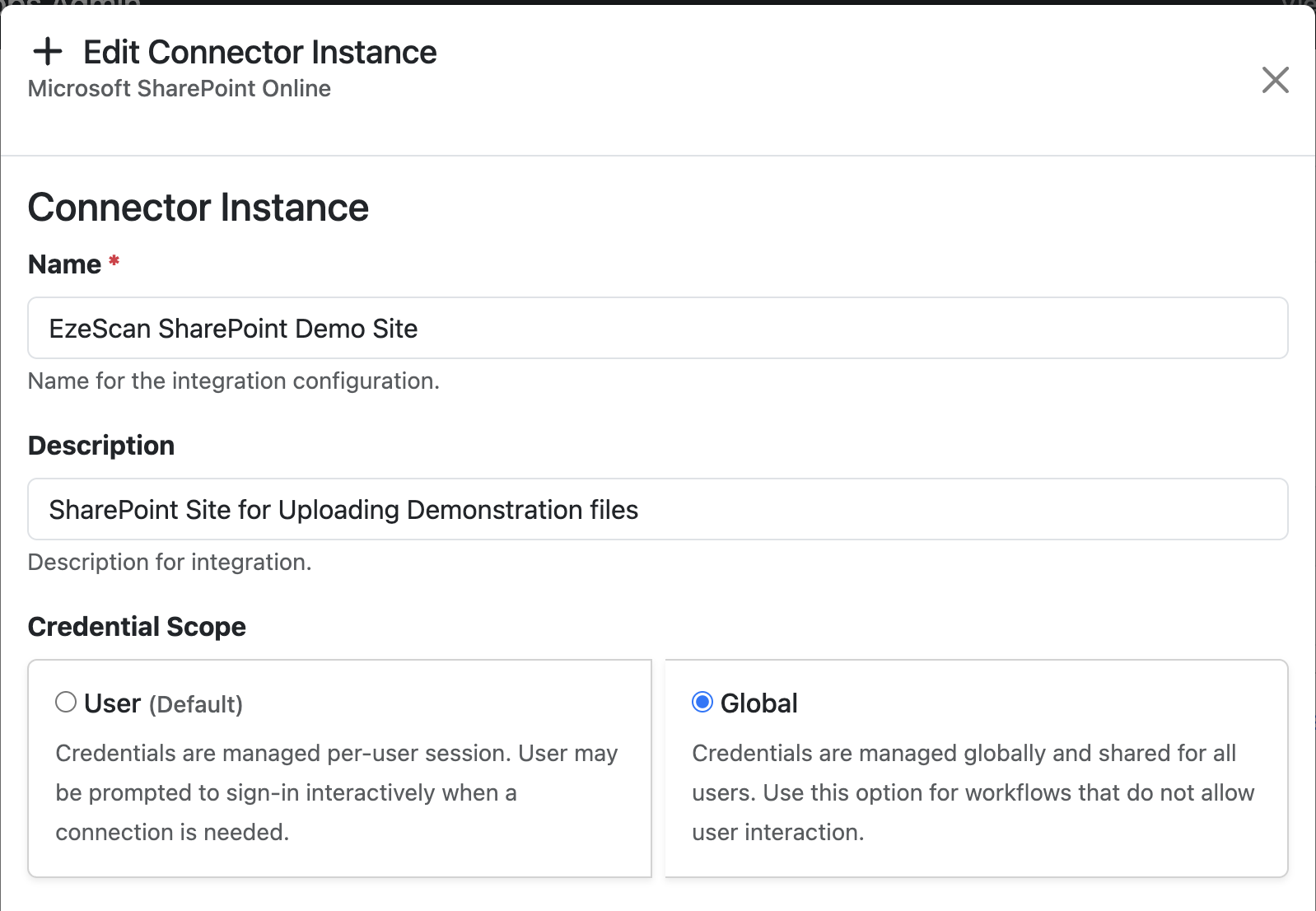
Task: Click into the Description input field
Action: click(658, 509)
